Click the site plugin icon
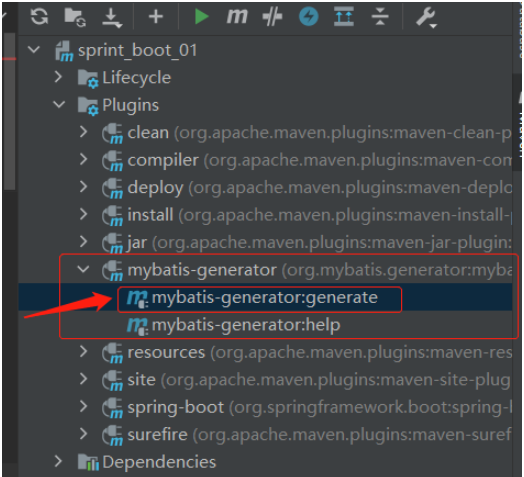Image resolution: width=524 pixels, height=477 pixels. point(112,380)
